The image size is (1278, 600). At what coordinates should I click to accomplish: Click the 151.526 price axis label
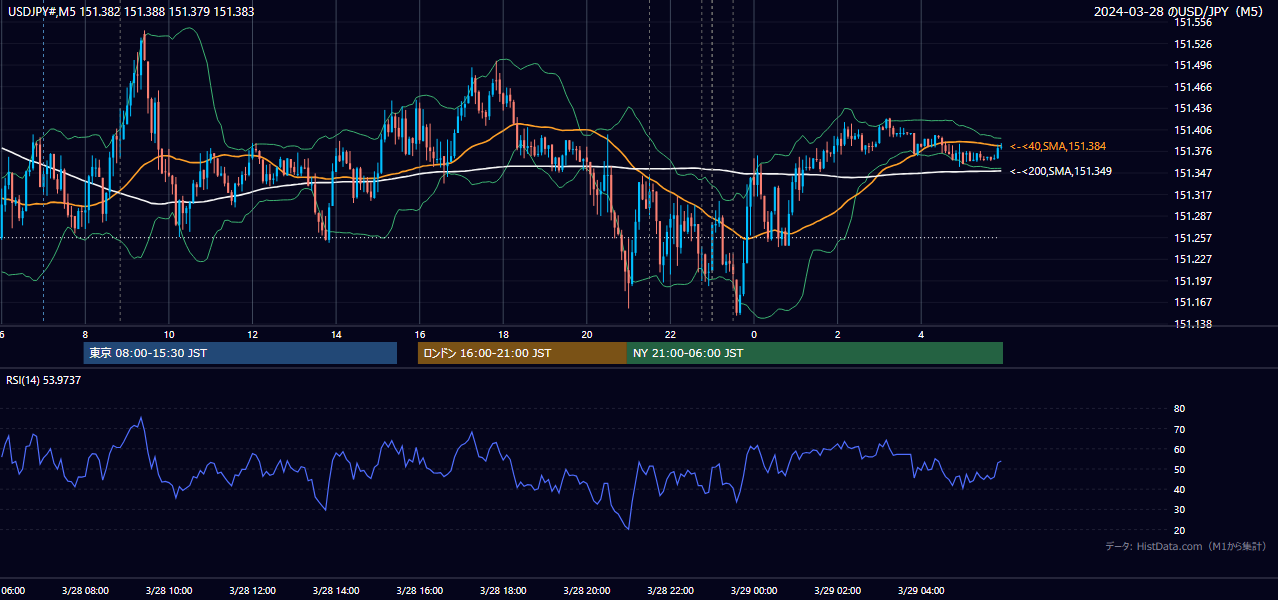click(x=1193, y=44)
